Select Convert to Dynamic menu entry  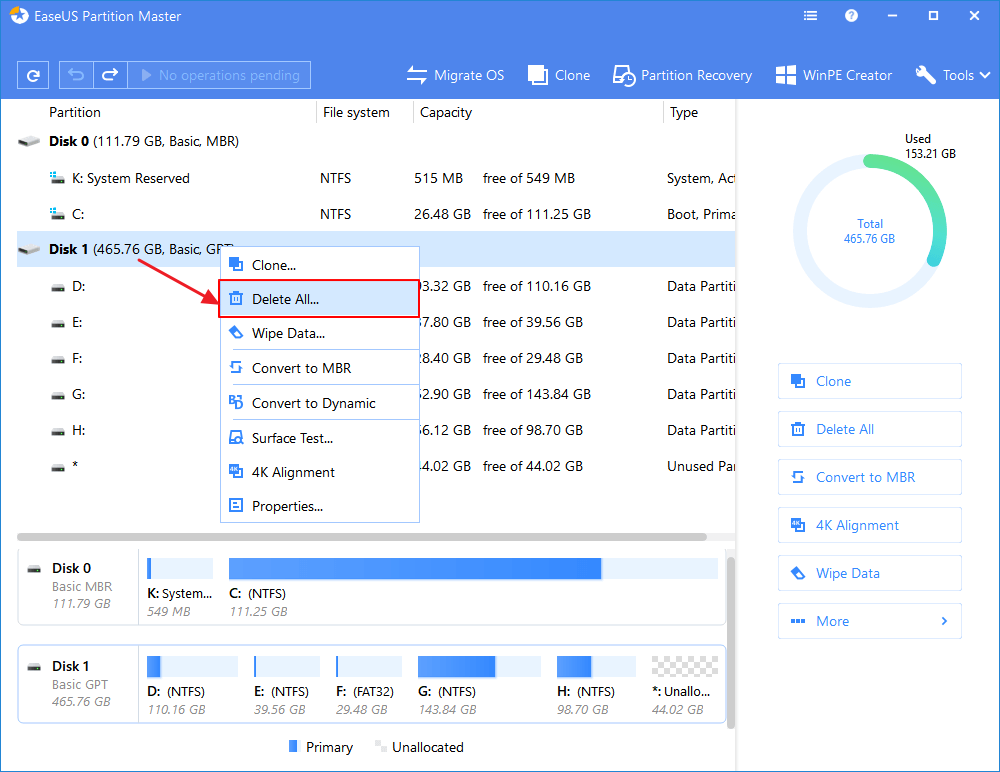(320, 403)
